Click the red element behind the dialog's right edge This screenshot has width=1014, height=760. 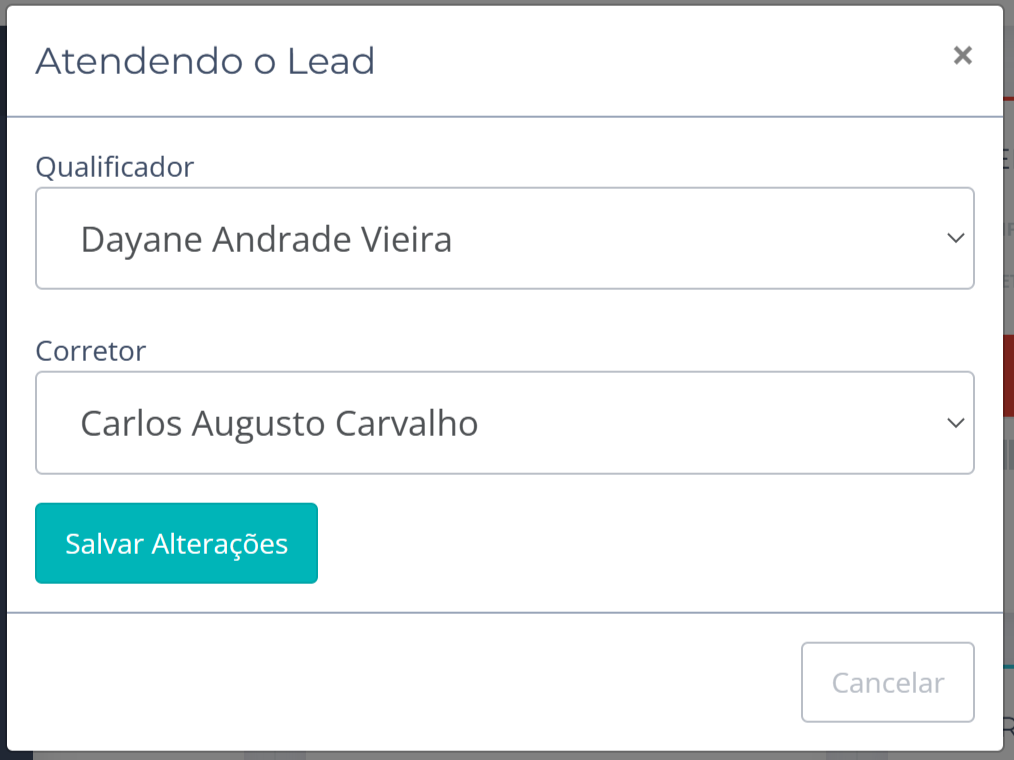(1008, 375)
